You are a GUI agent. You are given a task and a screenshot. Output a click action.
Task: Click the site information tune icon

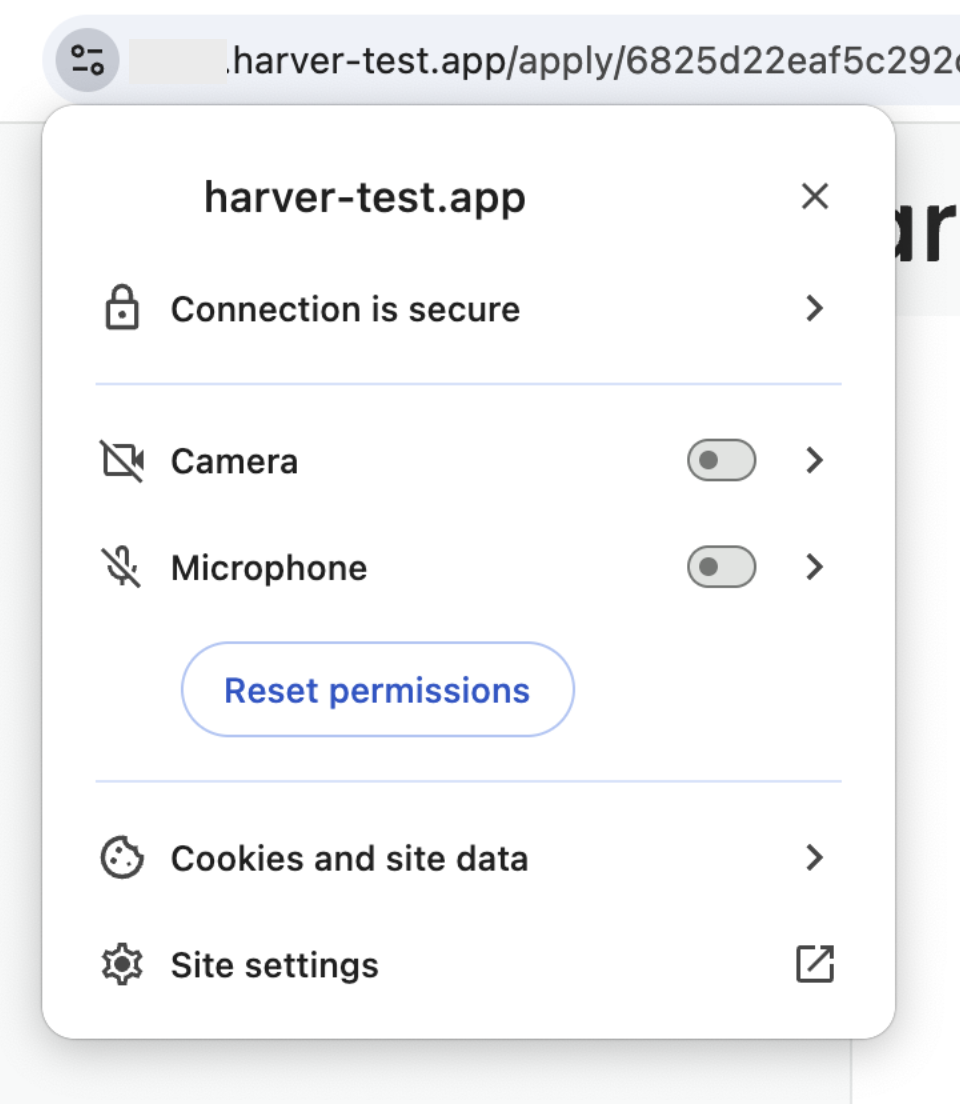point(87,60)
